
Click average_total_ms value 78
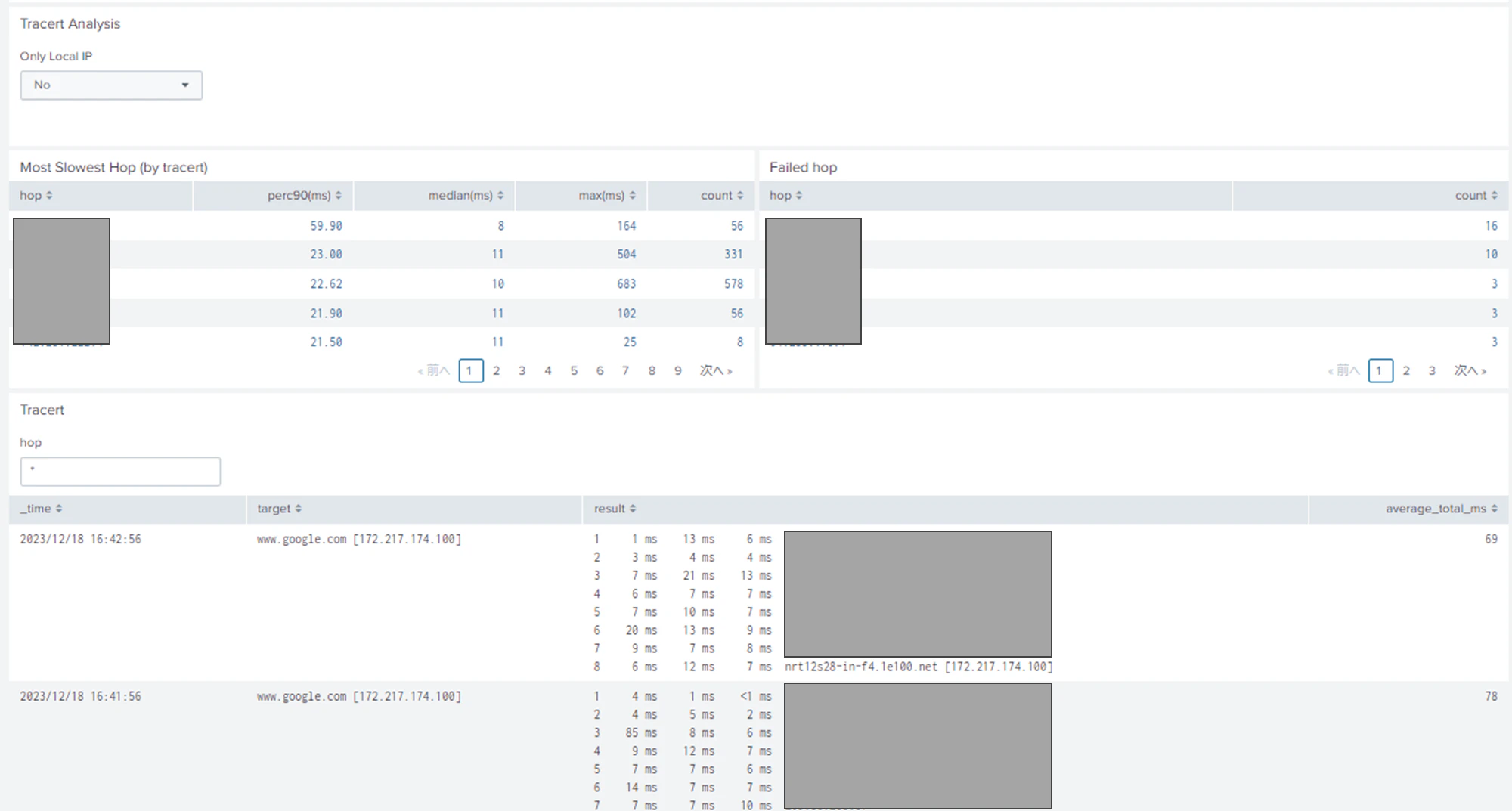pos(1491,697)
